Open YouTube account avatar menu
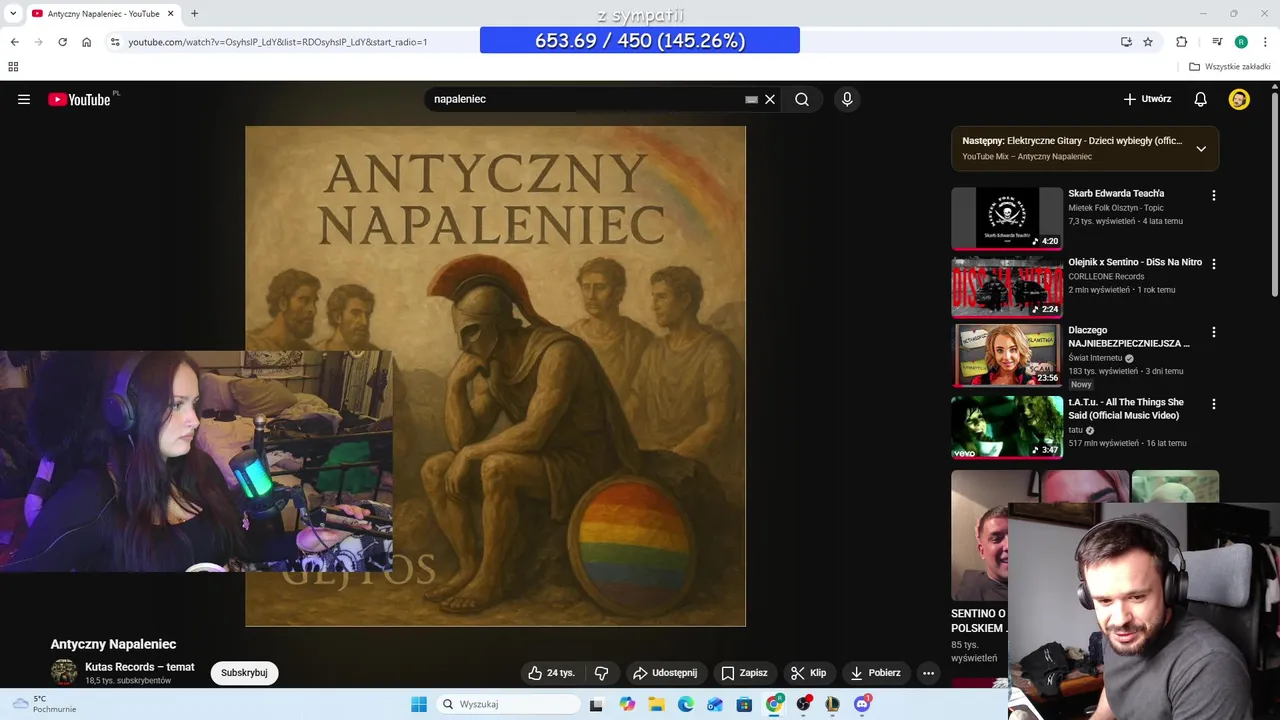 coord(1239,99)
